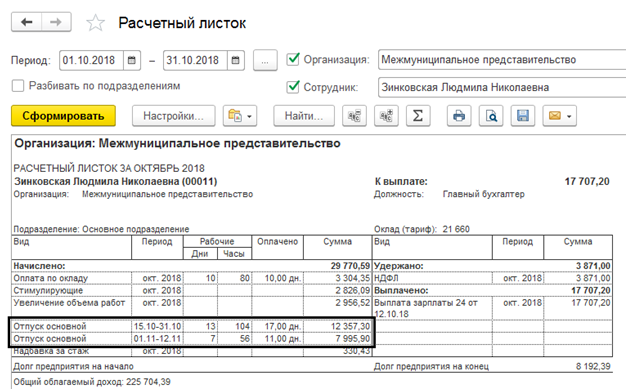Open period selection with the ellipsis button
628x391 pixels.
(x=265, y=60)
